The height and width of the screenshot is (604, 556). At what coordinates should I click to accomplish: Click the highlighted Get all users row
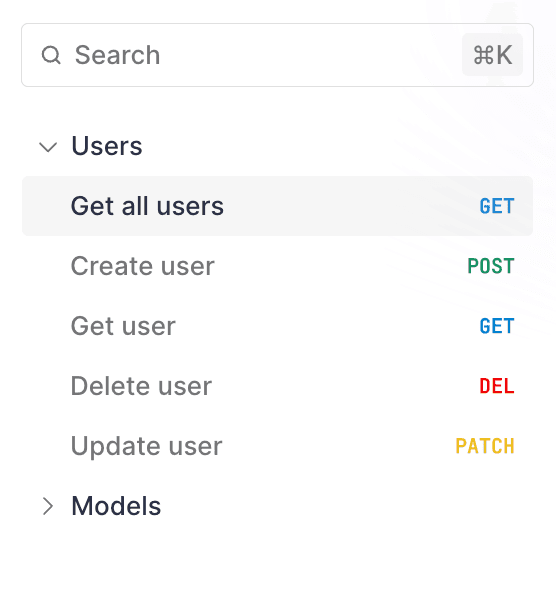(277, 206)
